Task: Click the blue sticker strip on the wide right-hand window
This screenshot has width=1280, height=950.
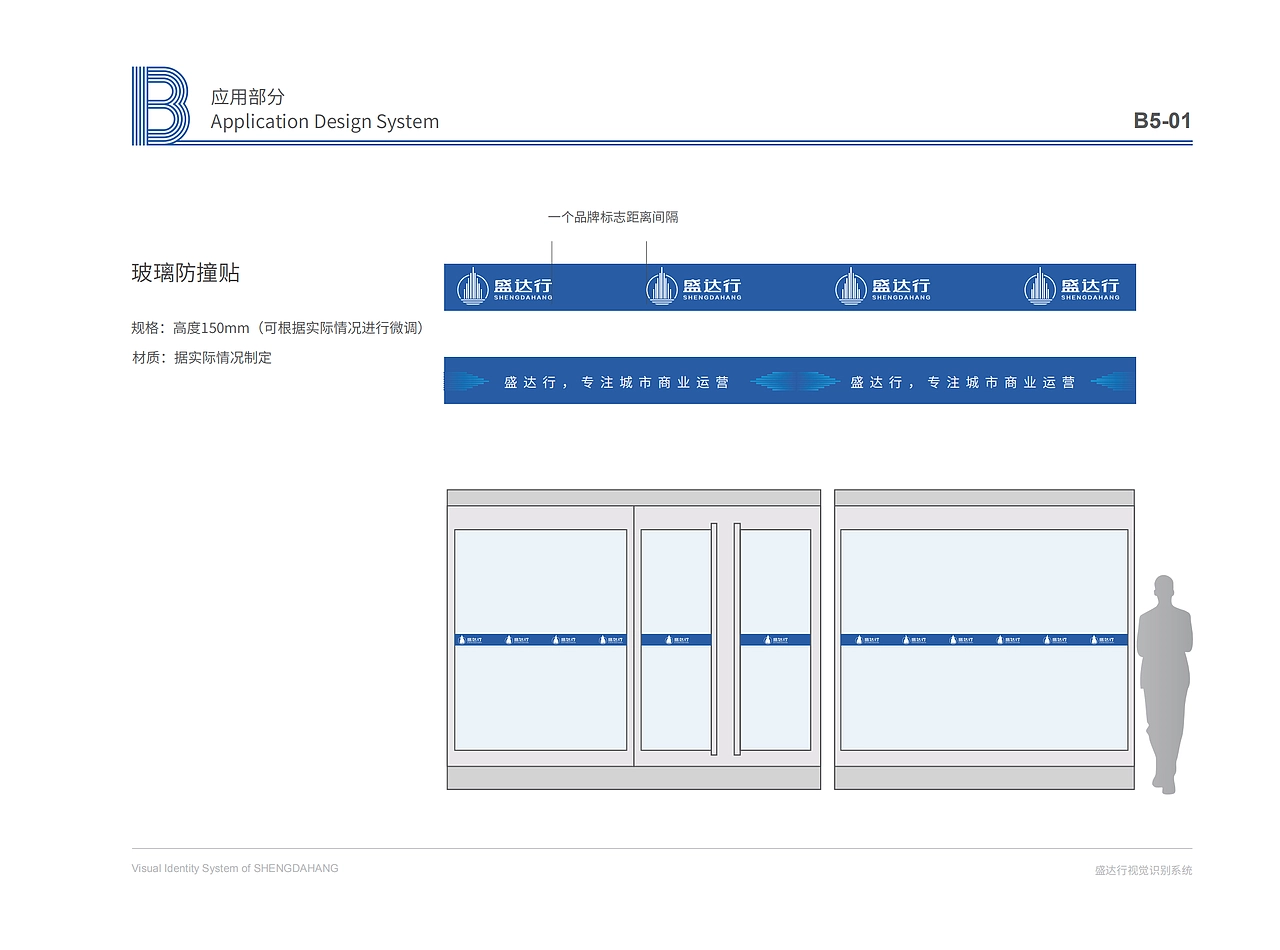Action: coord(984,639)
